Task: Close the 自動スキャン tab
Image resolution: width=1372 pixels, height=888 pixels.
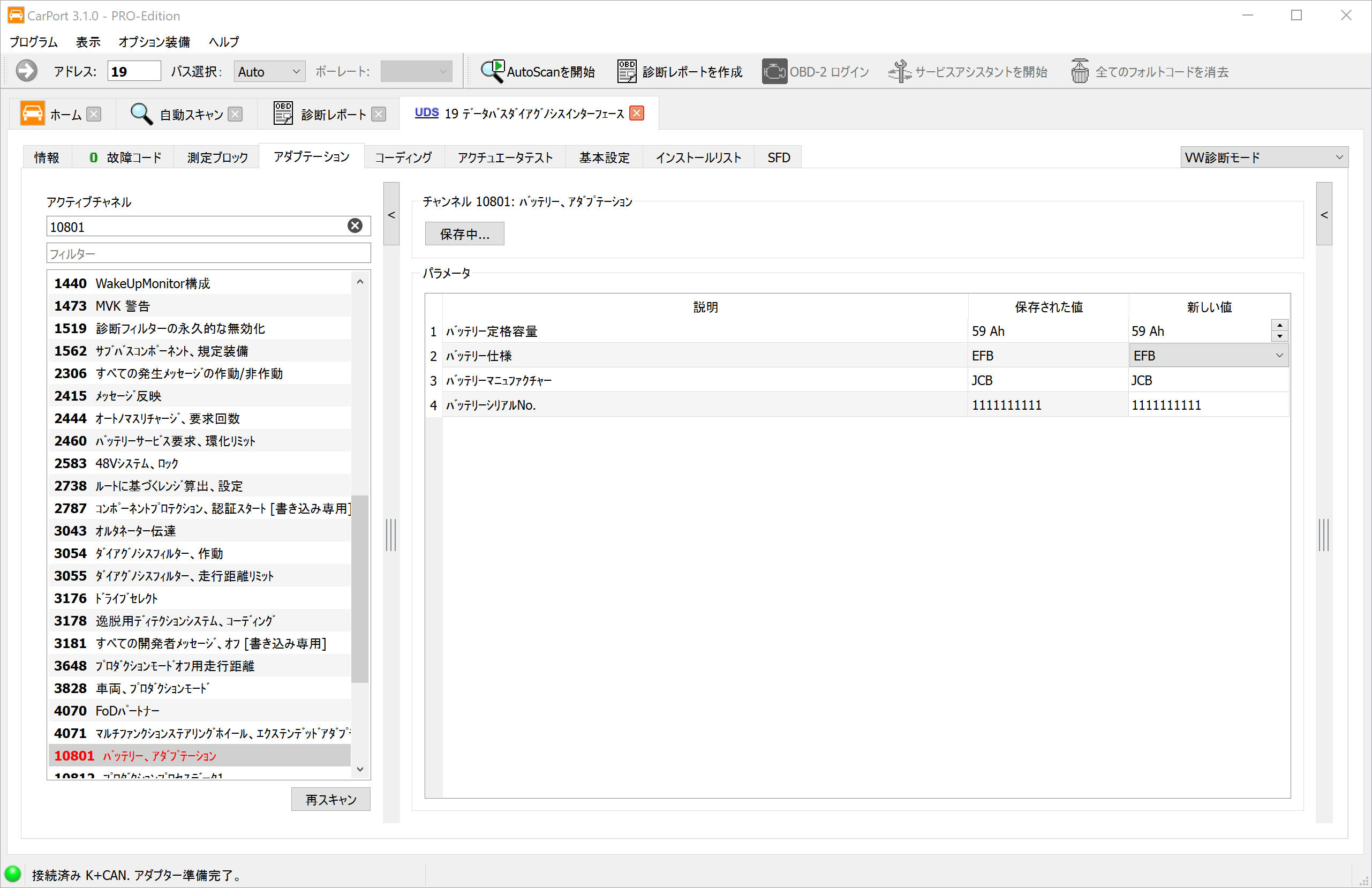Action: tap(235, 114)
